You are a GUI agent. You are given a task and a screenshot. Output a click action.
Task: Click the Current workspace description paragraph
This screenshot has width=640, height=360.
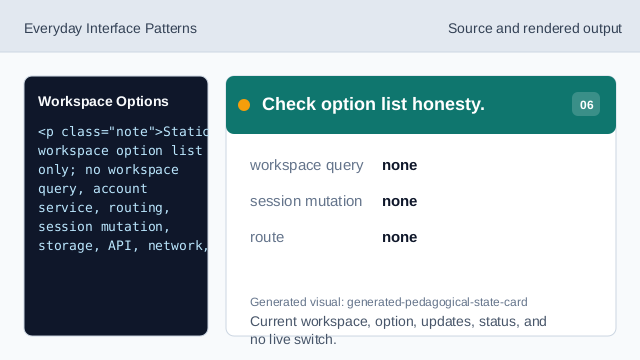click(x=398, y=330)
